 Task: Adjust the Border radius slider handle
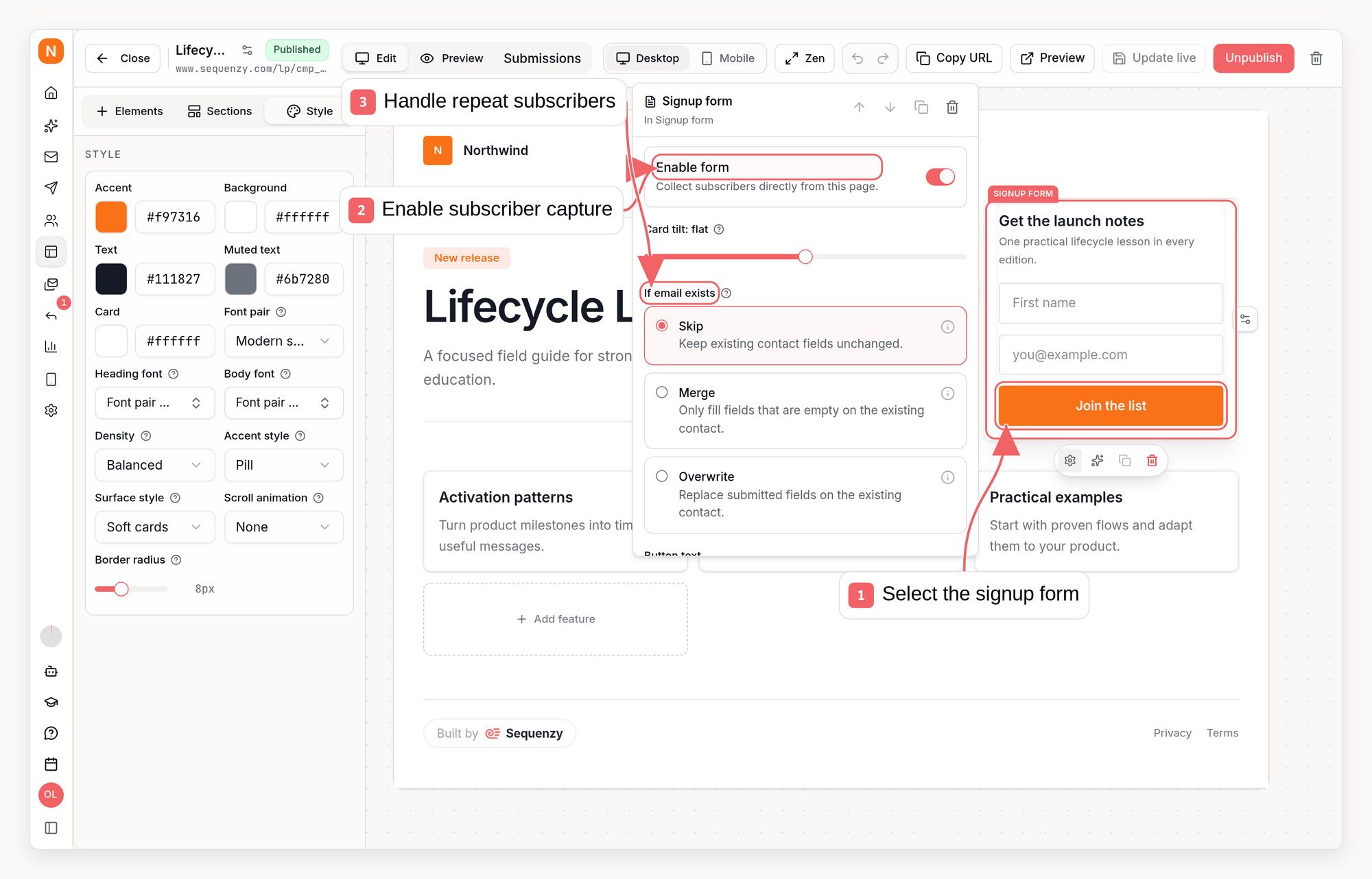[x=121, y=589]
